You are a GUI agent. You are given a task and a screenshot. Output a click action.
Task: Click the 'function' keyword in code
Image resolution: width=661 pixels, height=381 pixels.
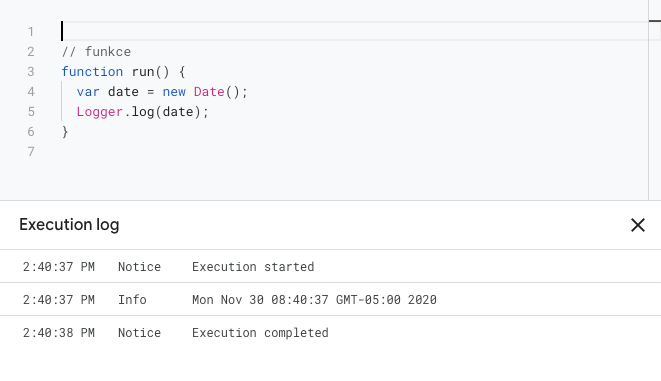click(x=92, y=72)
